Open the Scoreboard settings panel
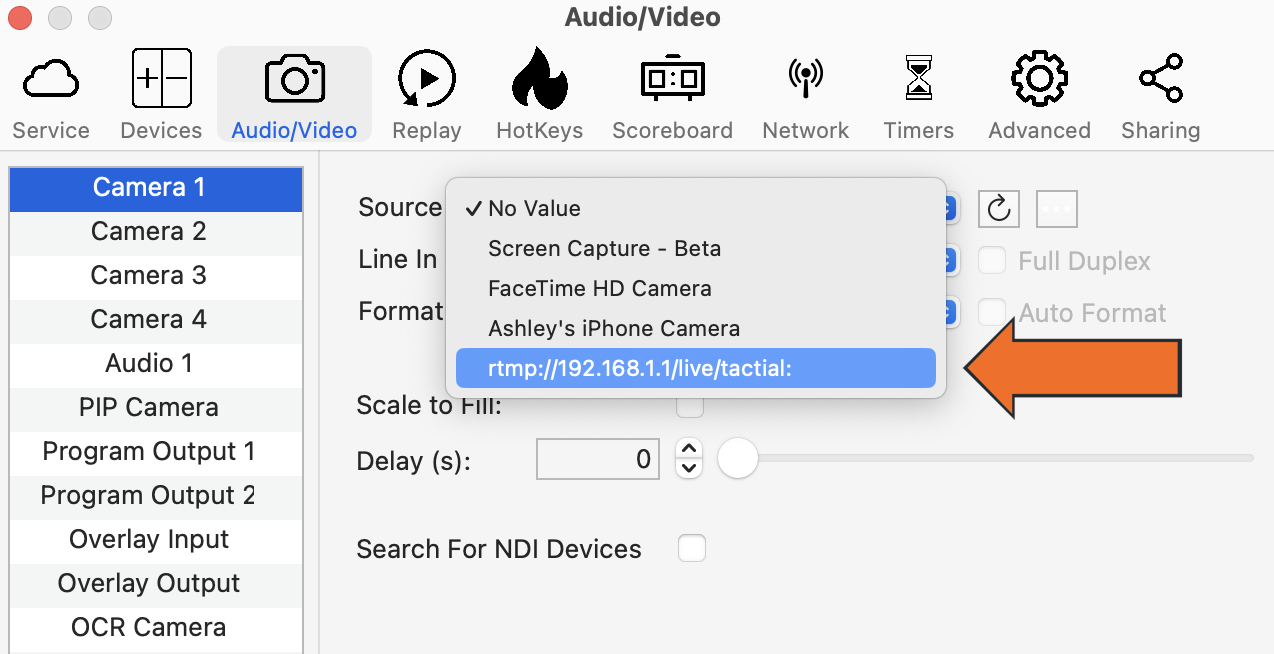Viewport: 1274px width, 654px height. pyautogui.click(x=672, y=92)
